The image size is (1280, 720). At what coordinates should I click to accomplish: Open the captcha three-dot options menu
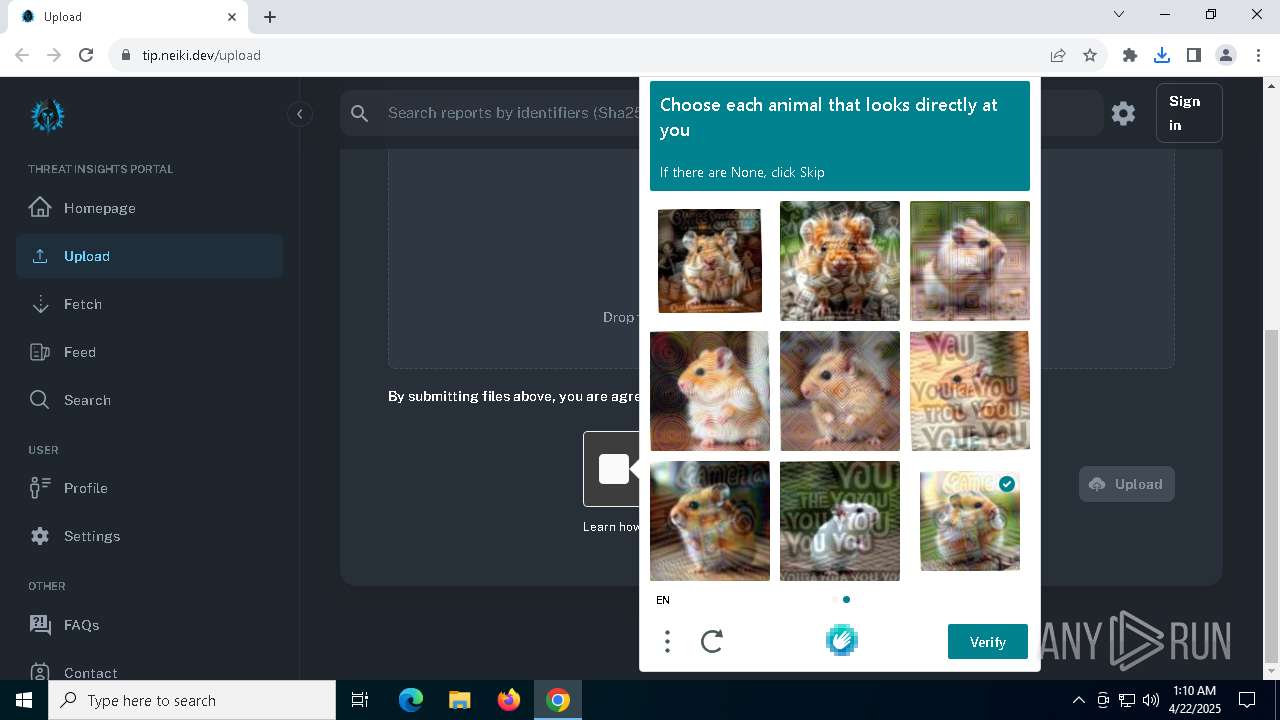(667, 641)
